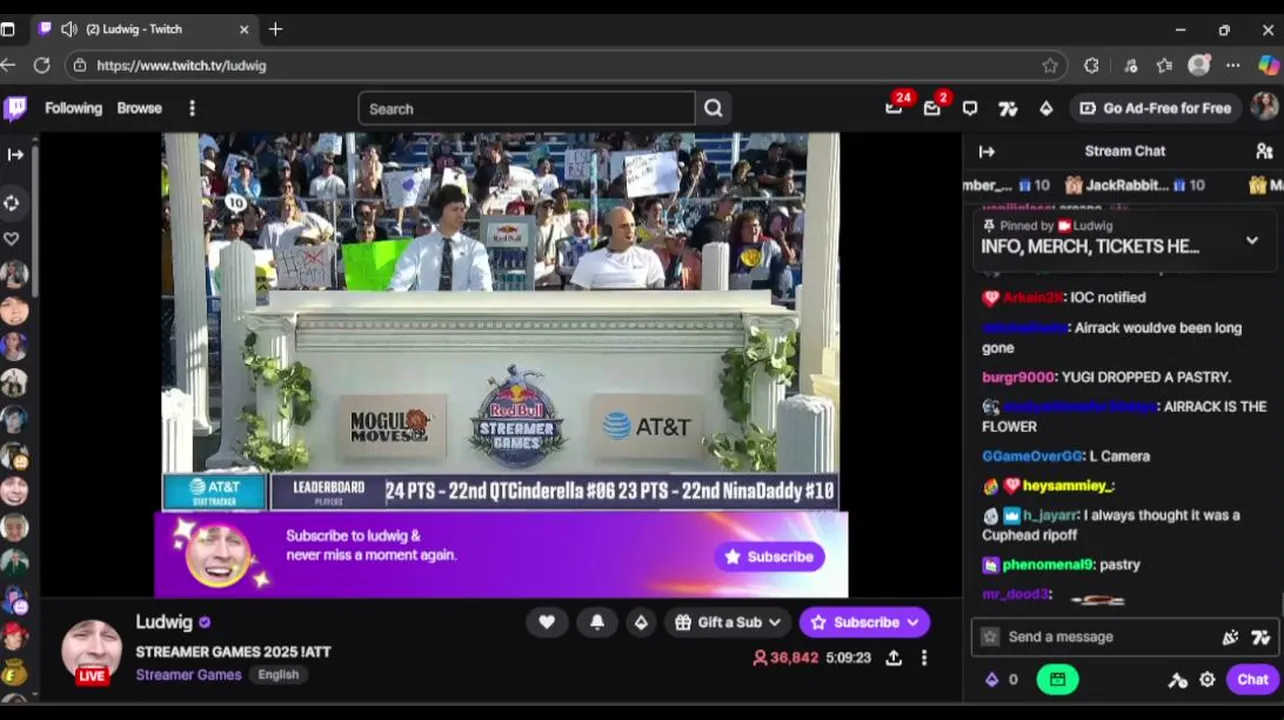The width and height of the screenshot is (1284, 720).
Task: Bookmark page with address bar star
Action: point(1050,65)
